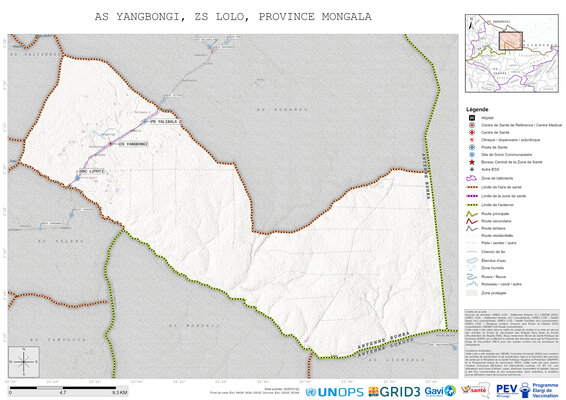The width and height of the screenshot is (566, 400).
Task: Click the data credits text block
Action: click(511, 343)
